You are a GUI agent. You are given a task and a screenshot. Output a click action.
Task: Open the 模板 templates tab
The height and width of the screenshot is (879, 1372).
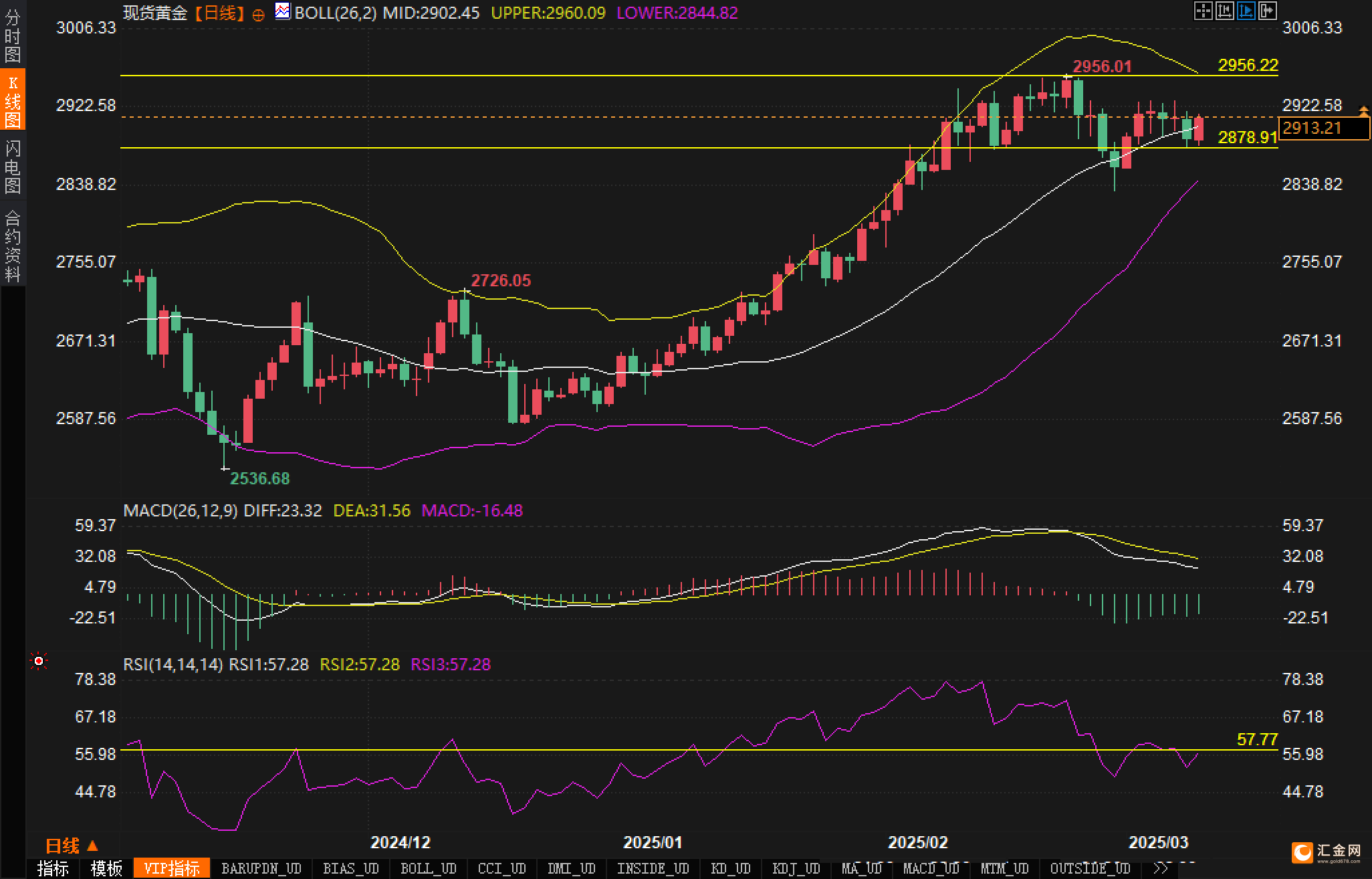point(106,868)
